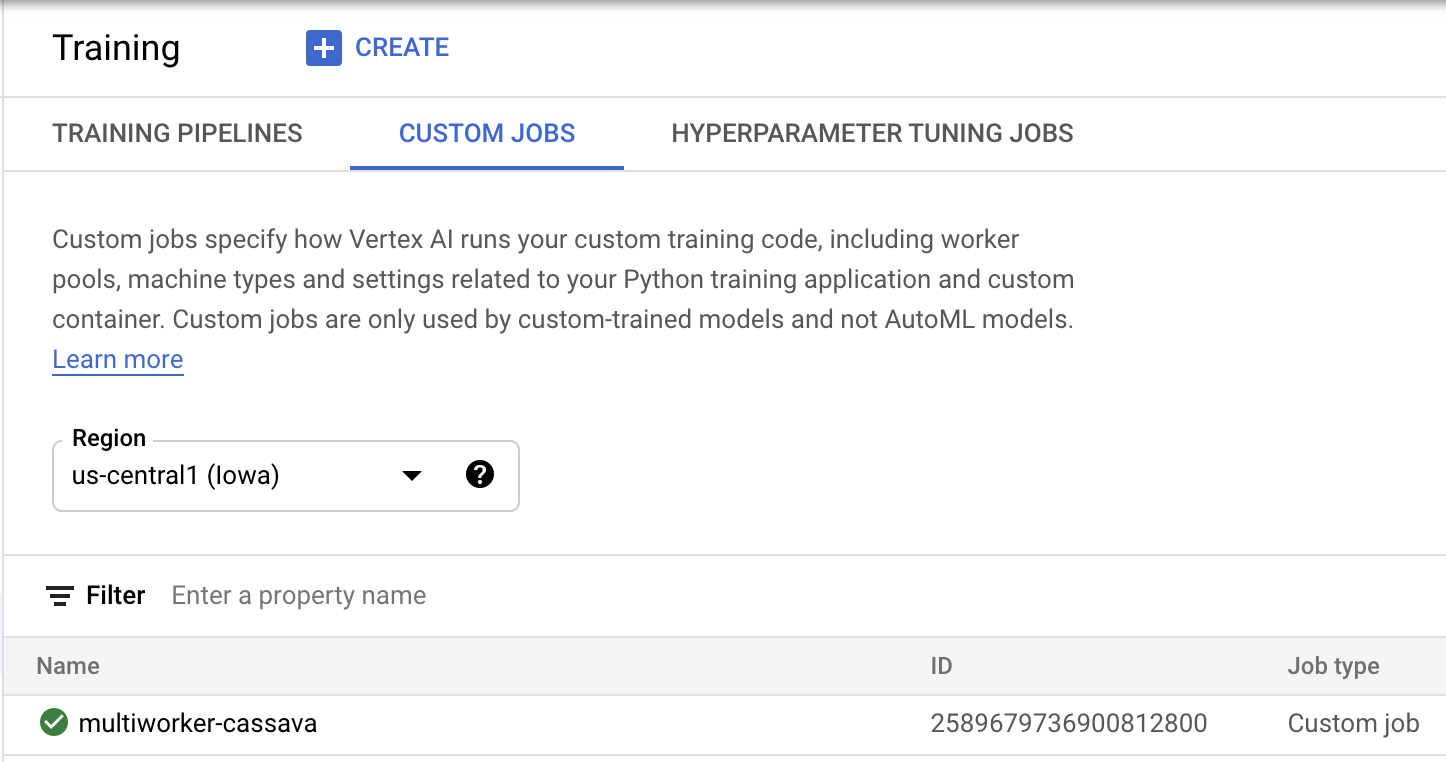Expand the region list for training jobs
The width and height of the screenshot is (1446, 762).
point(410,475)
